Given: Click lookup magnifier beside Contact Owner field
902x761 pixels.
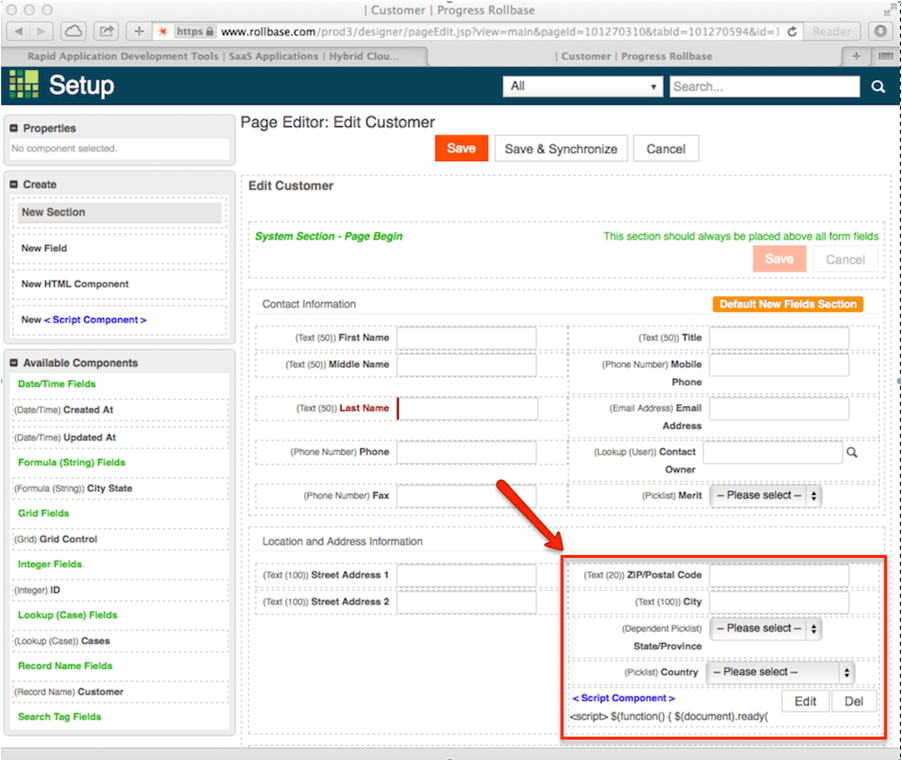Looking at the screenshot, I should 853,453.
